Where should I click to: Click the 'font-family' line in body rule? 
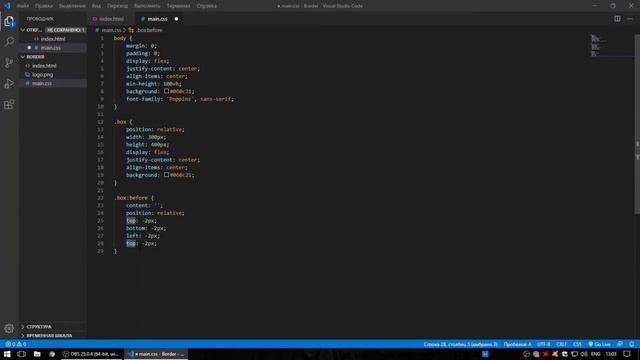(180, 99)
